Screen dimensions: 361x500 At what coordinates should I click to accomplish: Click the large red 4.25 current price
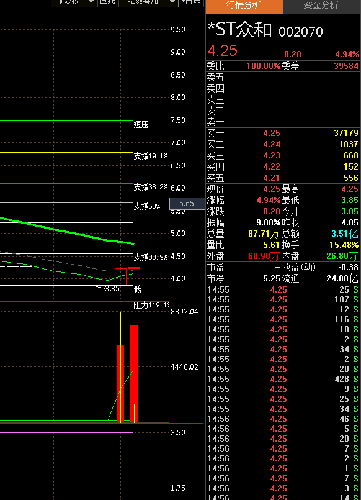click(x=222, y=51)
